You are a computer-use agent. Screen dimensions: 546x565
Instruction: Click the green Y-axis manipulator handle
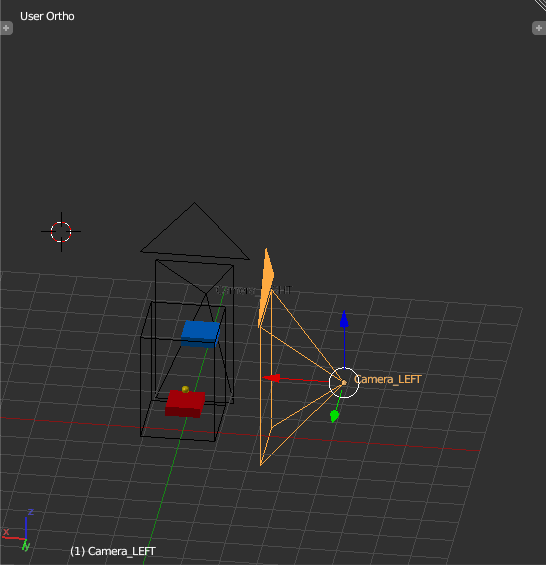coord(334,416)
